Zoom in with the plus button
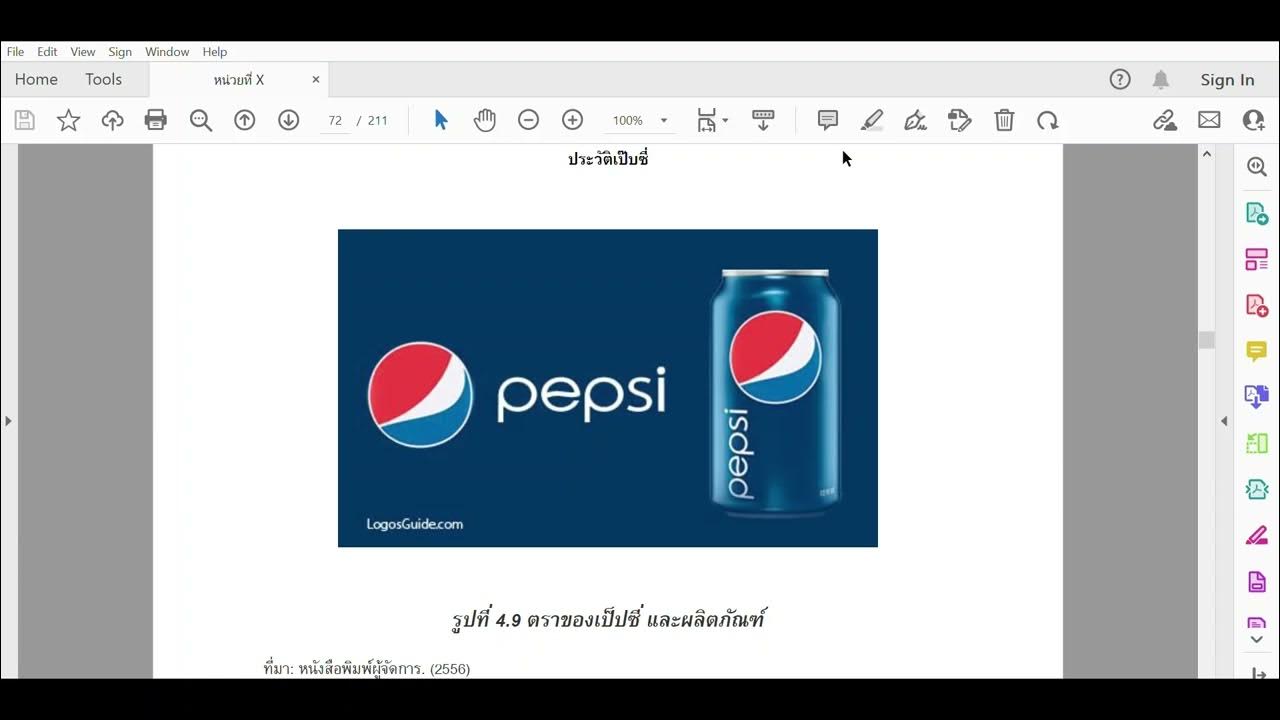This screenshot has width=1280, height=720. pyautogui.click(x=573, y=121)
